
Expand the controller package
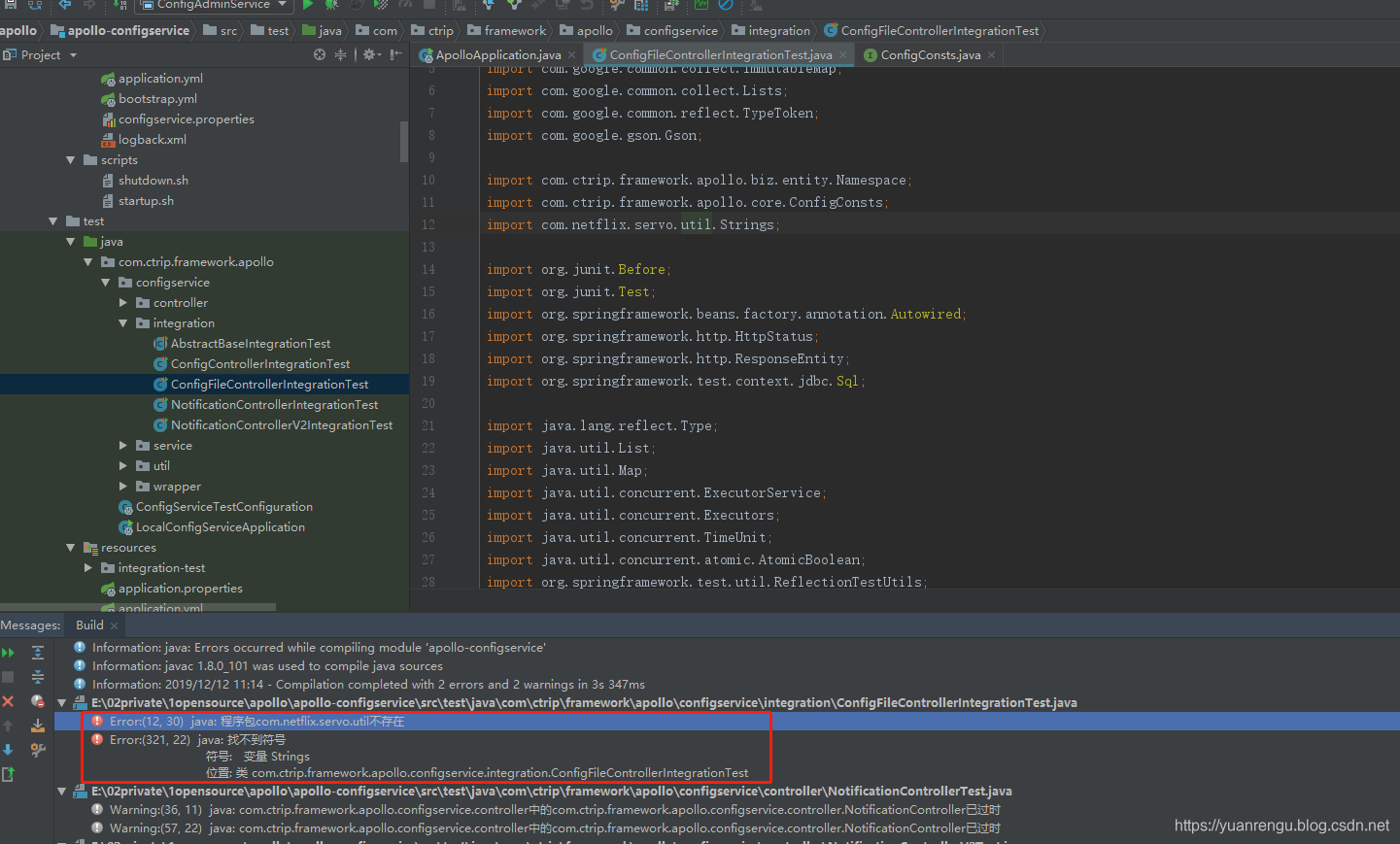[123, 303]
